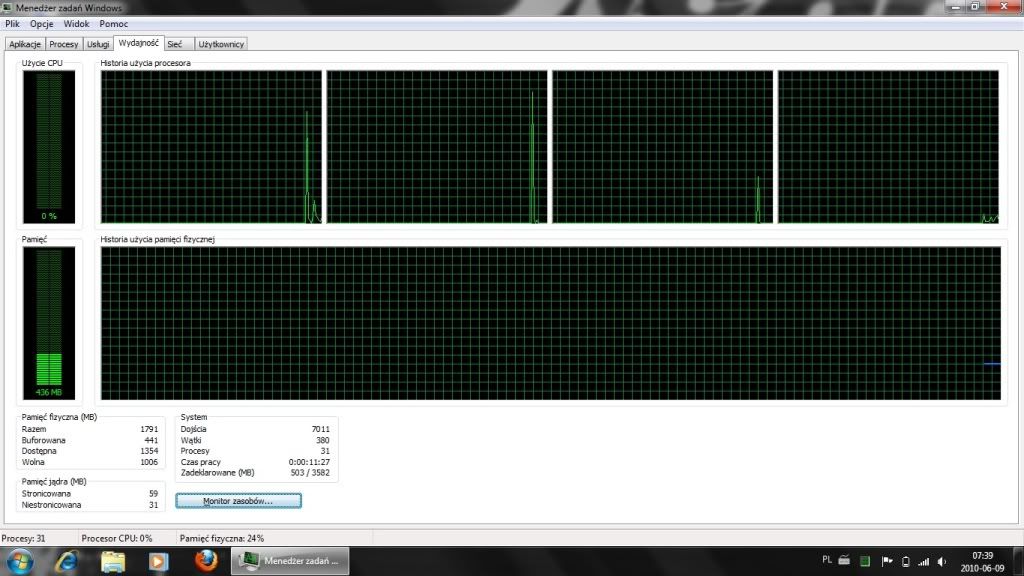Click the Menedżer zadań taskbar button
Image resolution: width=1024 pixels, height=576 pixels.
[290, 561]
